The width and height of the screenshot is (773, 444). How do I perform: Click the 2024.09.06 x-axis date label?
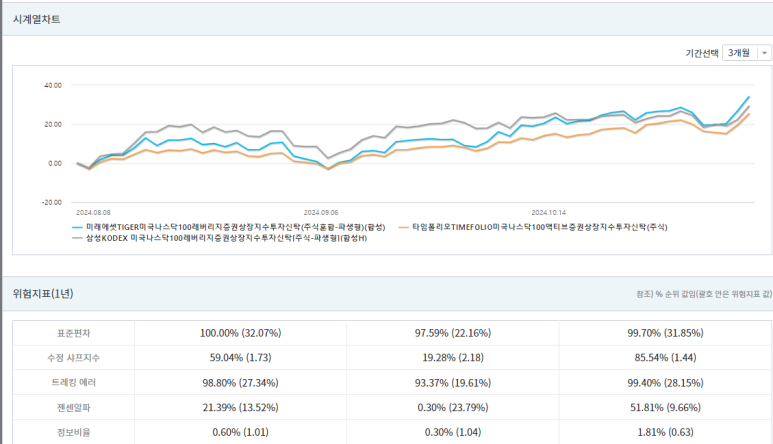pyautogui.click(x=321, y=213)
